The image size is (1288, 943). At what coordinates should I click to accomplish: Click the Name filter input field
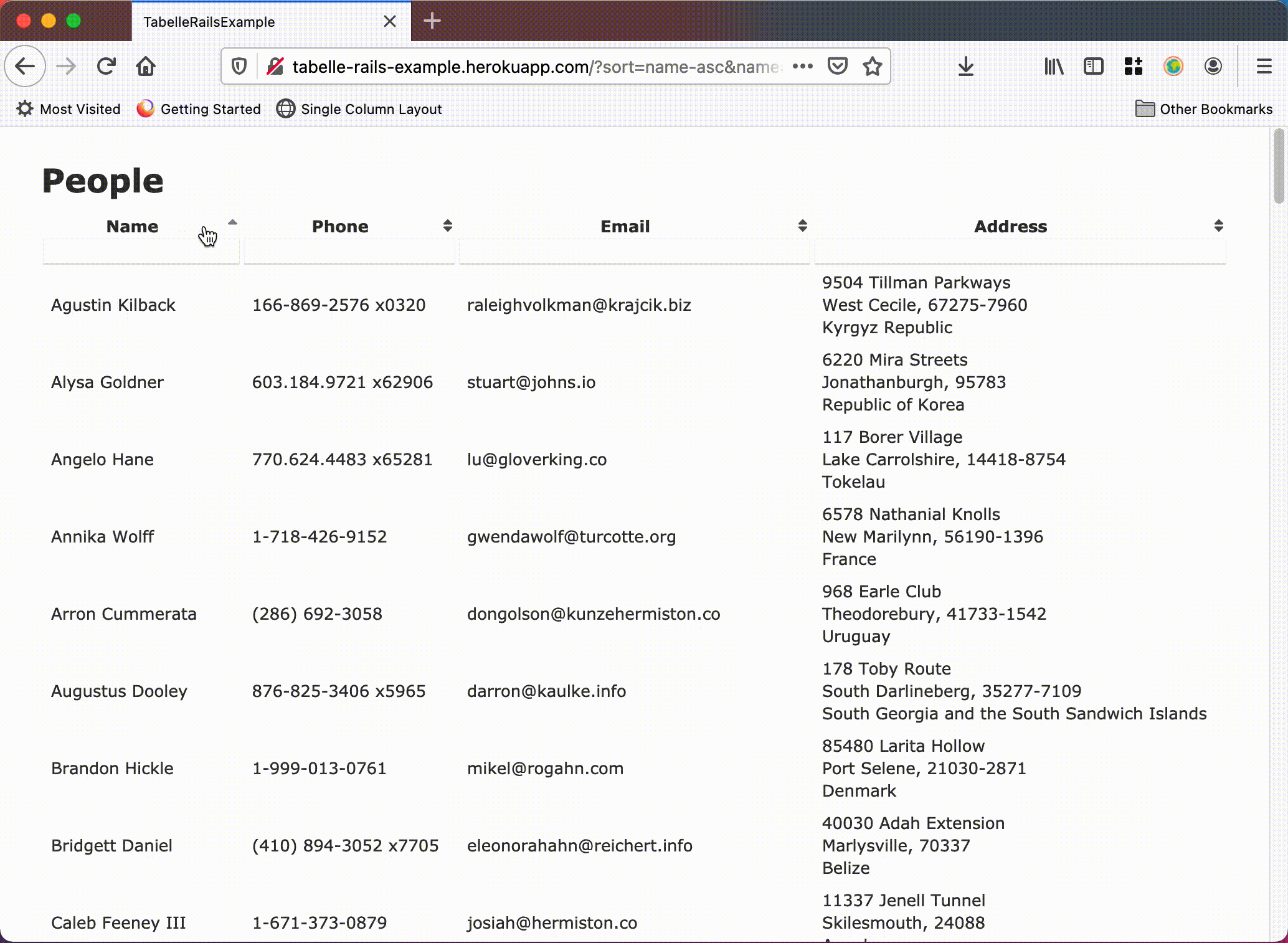click(x=141, y=252)
